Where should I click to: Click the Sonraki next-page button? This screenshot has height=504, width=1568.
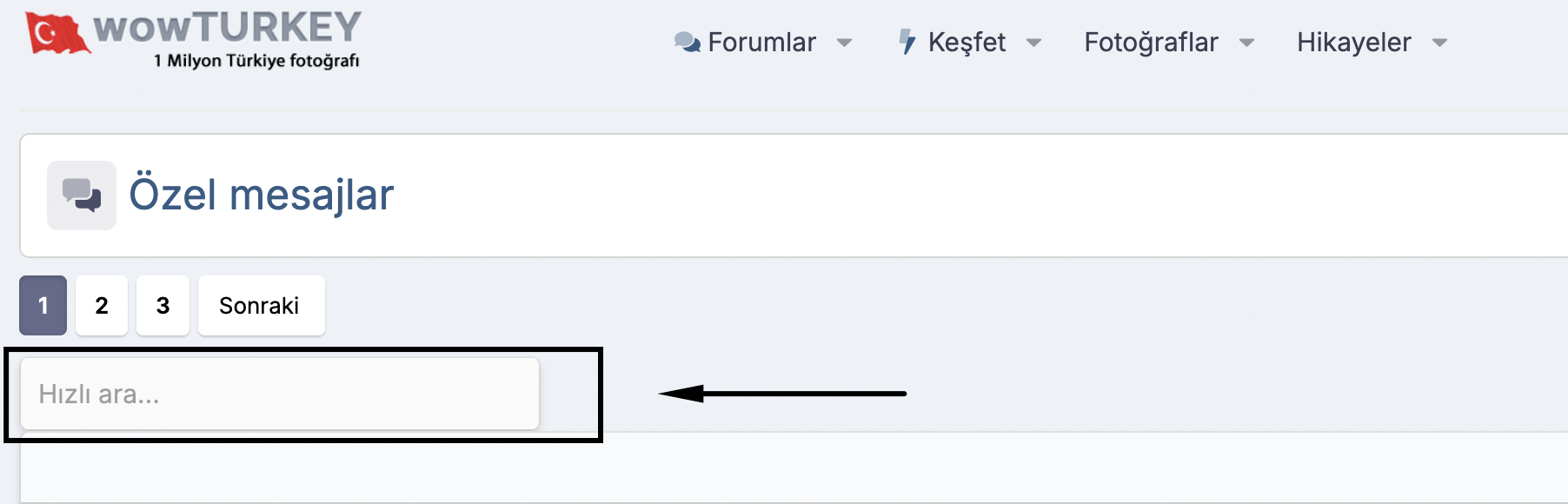point(261,305)
